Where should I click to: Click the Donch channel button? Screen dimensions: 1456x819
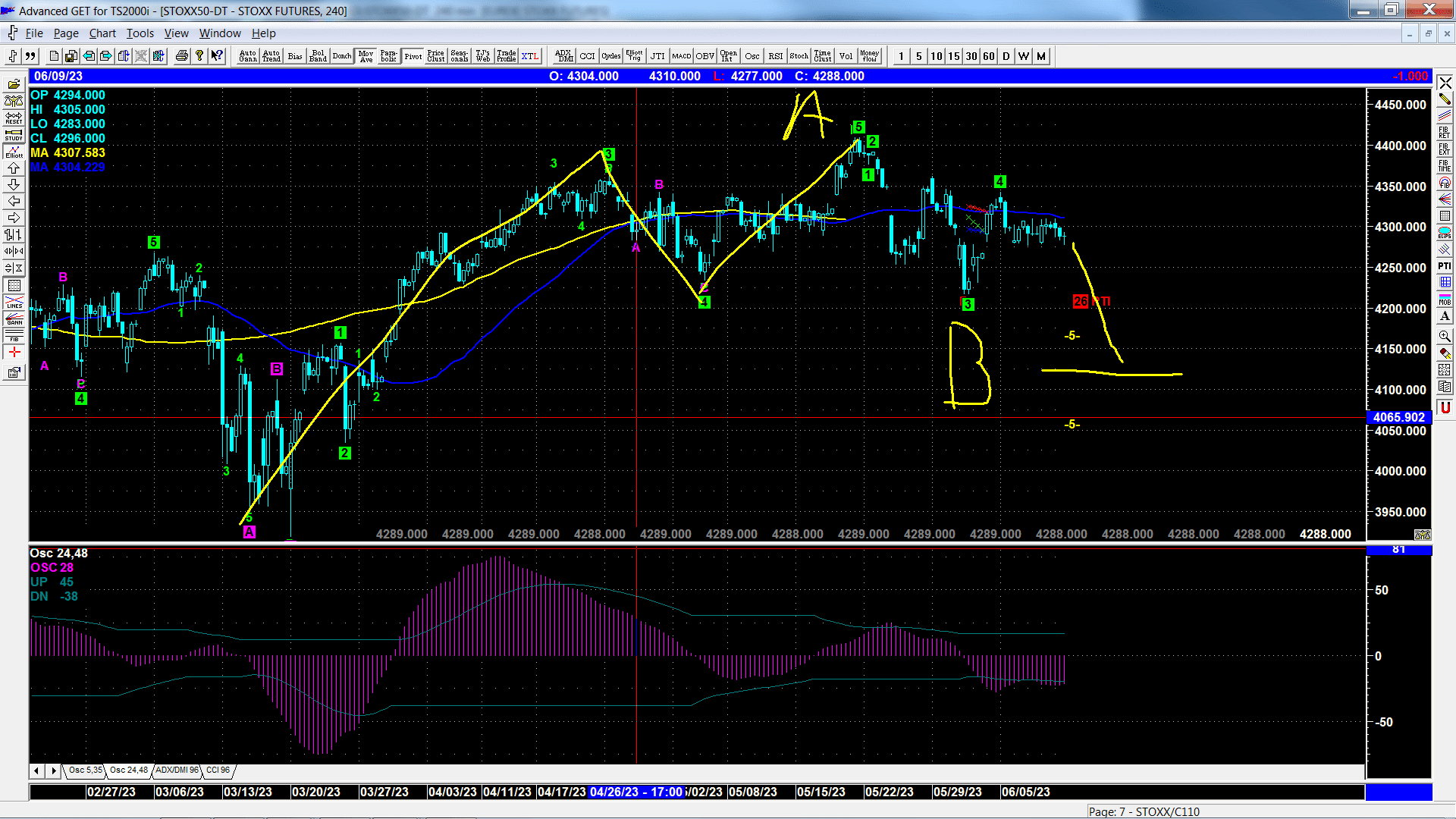(342, 56)
